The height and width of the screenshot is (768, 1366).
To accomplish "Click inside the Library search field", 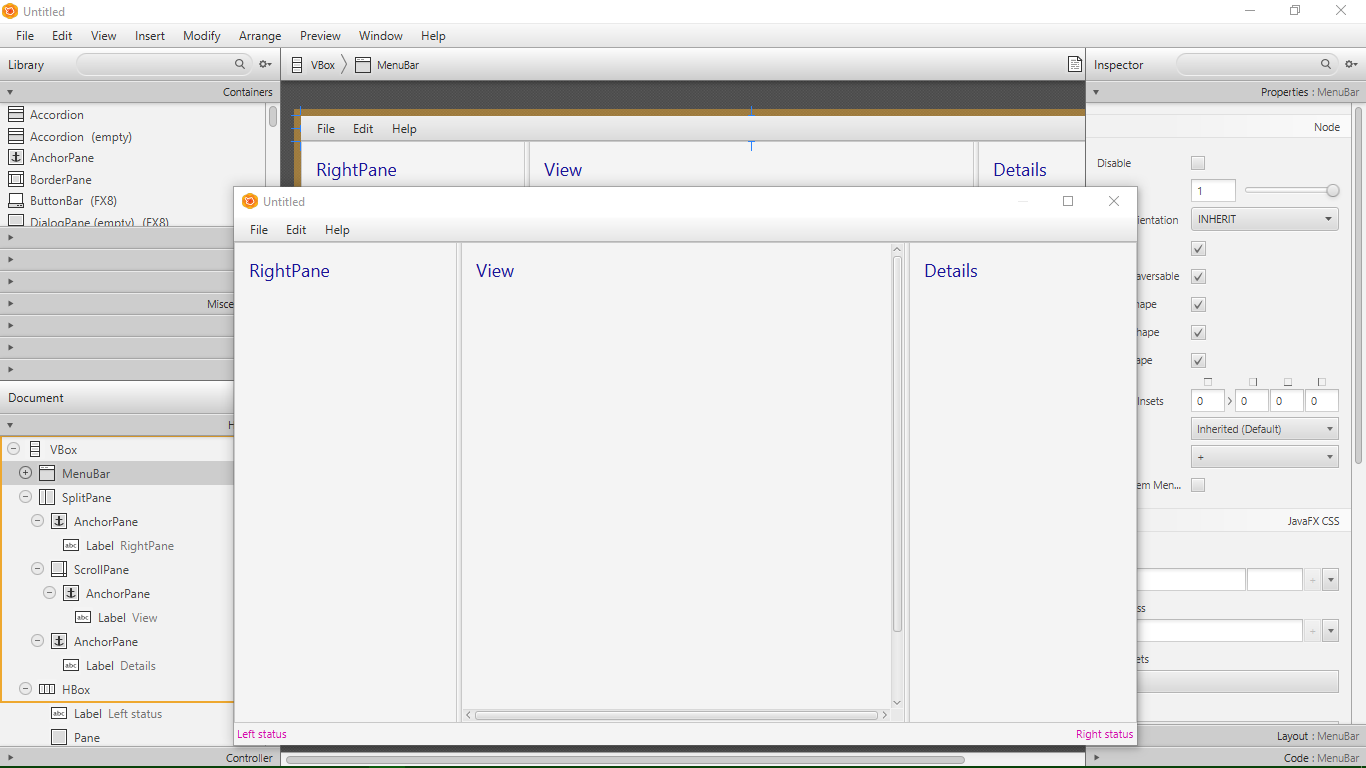I will click(160, 63).
